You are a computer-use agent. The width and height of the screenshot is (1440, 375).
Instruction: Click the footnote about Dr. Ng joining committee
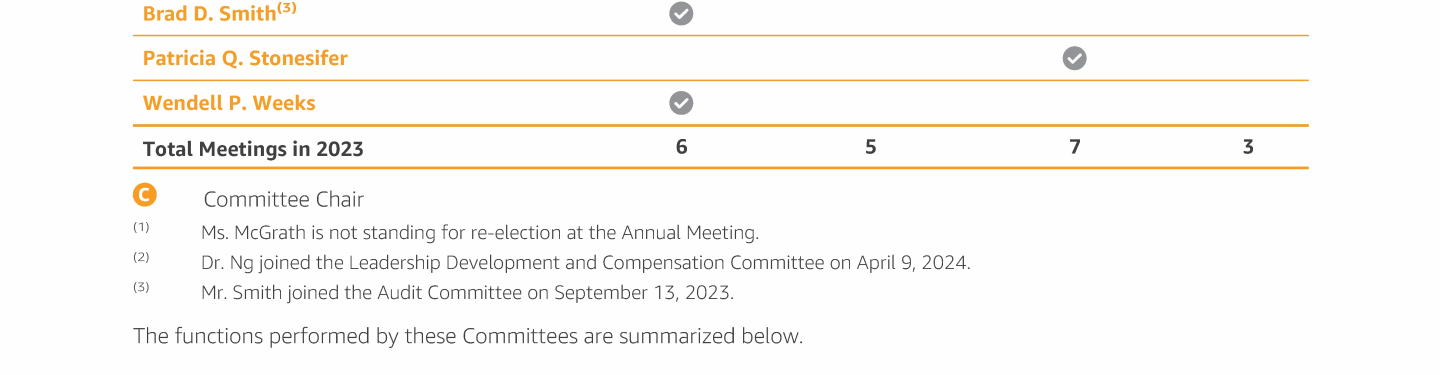click(586, 263)
